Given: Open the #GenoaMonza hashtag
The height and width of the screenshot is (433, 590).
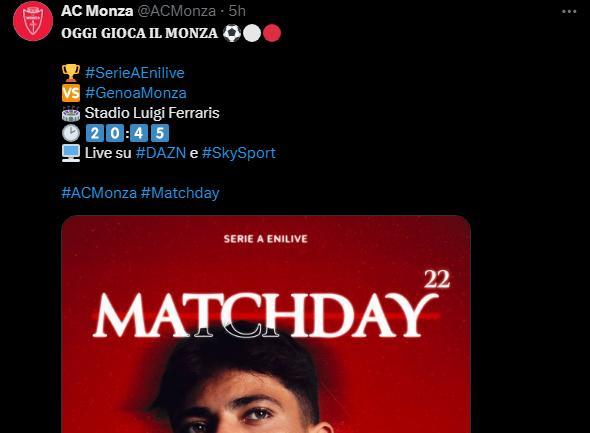Looking at the screenshot, I should [136, 93].
